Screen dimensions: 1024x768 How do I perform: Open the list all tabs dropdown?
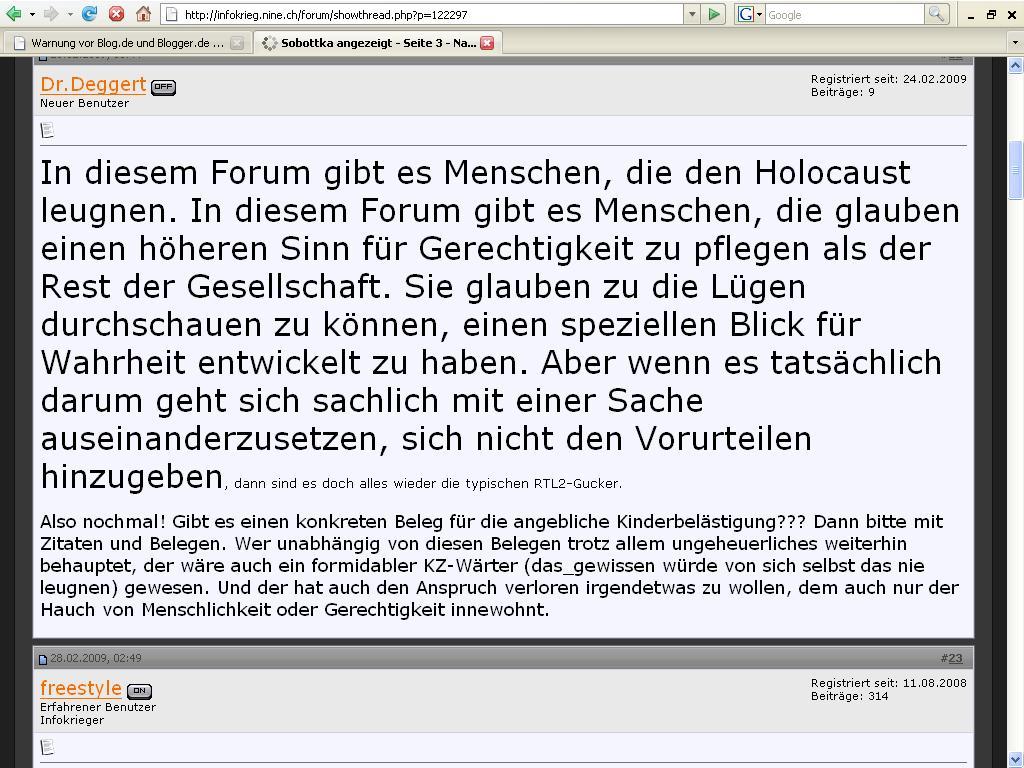point(1014,43)
